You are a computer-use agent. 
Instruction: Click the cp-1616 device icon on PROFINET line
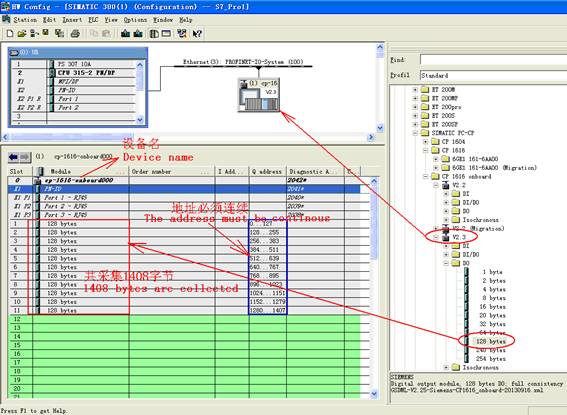tap(259, 95)
